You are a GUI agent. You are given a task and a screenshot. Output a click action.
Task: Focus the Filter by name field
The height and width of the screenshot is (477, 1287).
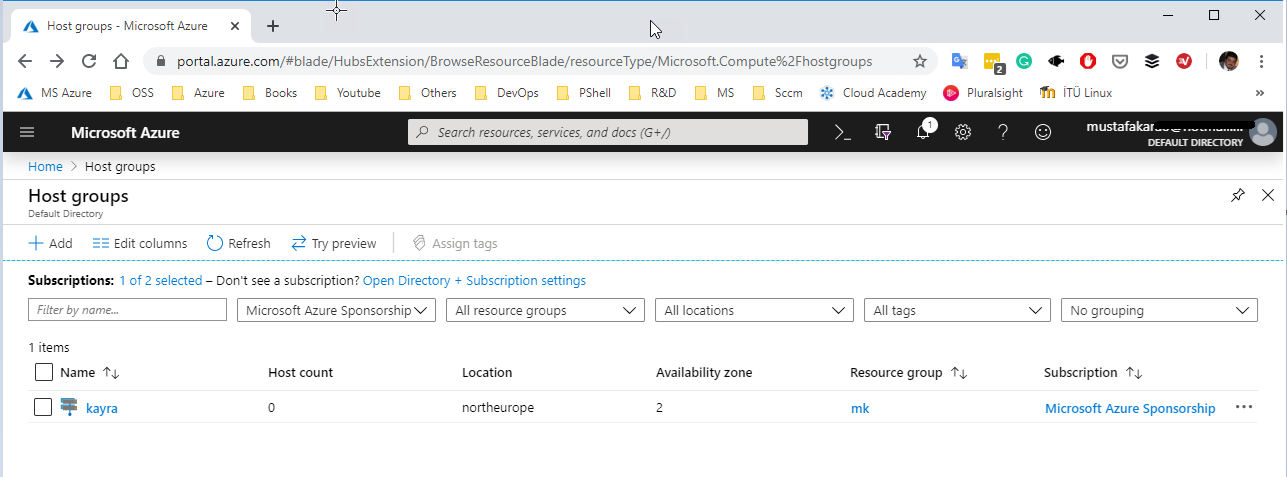tap(127, 310)
